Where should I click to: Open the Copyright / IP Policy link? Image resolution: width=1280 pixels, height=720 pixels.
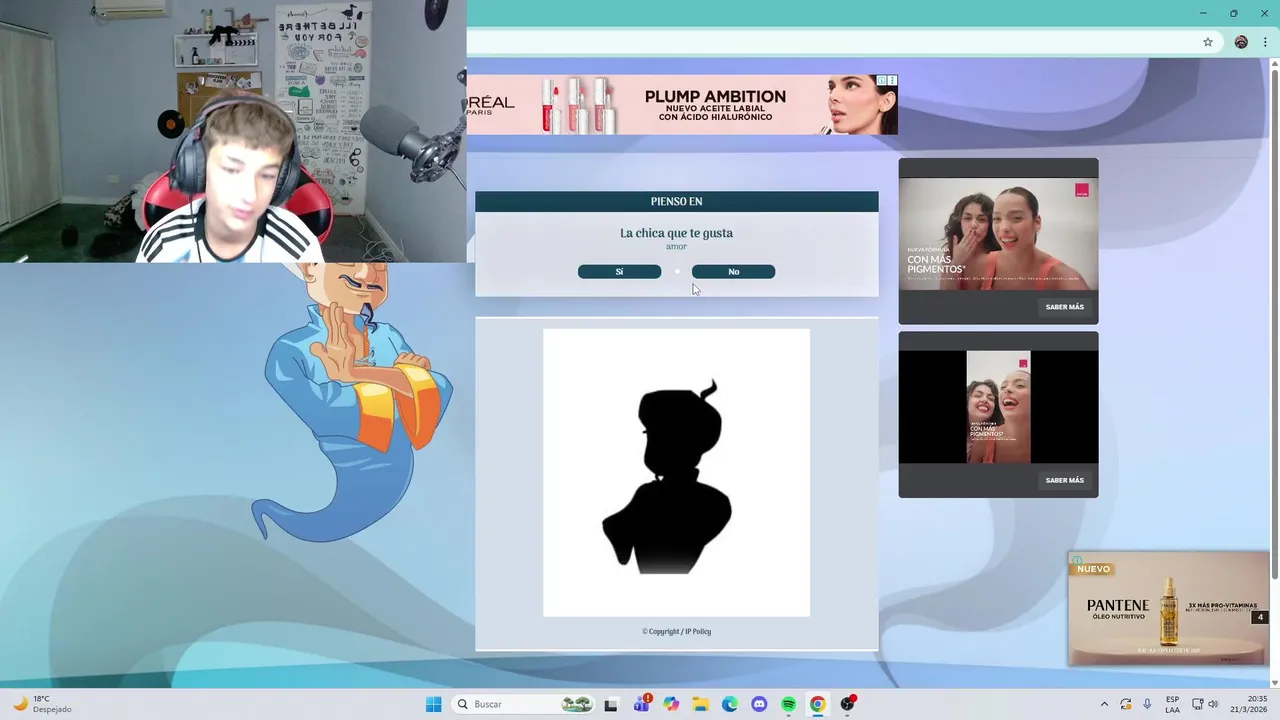pyautogui.click(x=676, y=632)
